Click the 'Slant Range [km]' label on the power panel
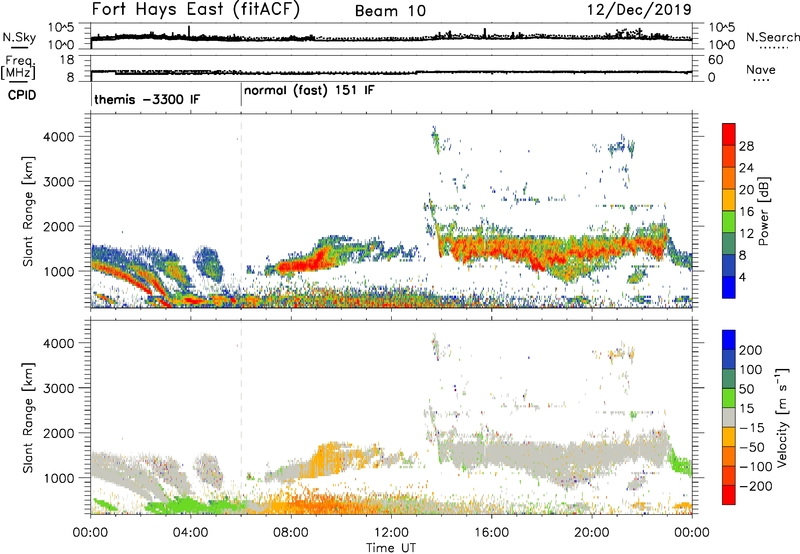The height and width of the screenshot is (554, 800). tap(28, 211)
